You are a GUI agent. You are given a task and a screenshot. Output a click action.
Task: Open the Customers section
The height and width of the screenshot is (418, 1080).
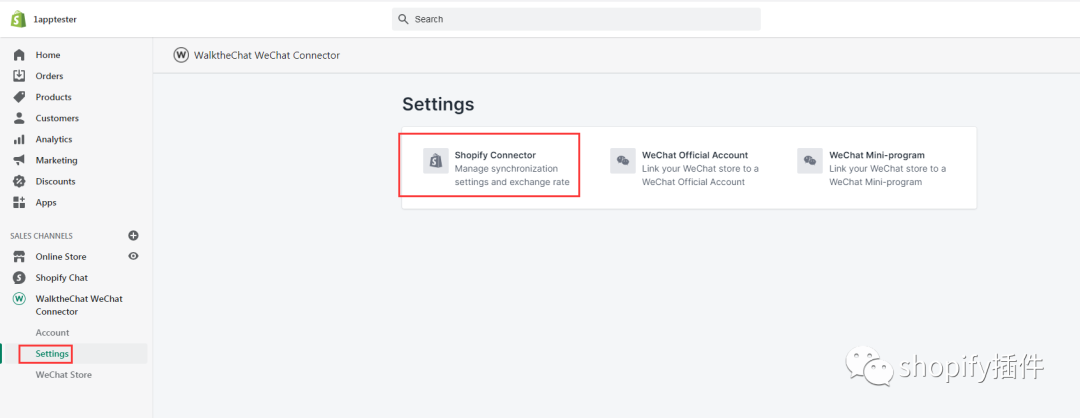click(57, 118)
